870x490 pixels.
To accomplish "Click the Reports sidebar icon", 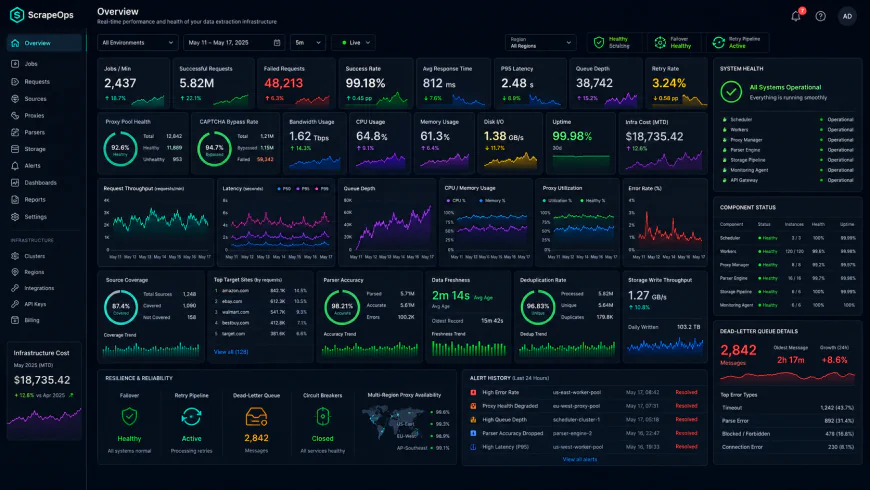I will pos(15,199).
